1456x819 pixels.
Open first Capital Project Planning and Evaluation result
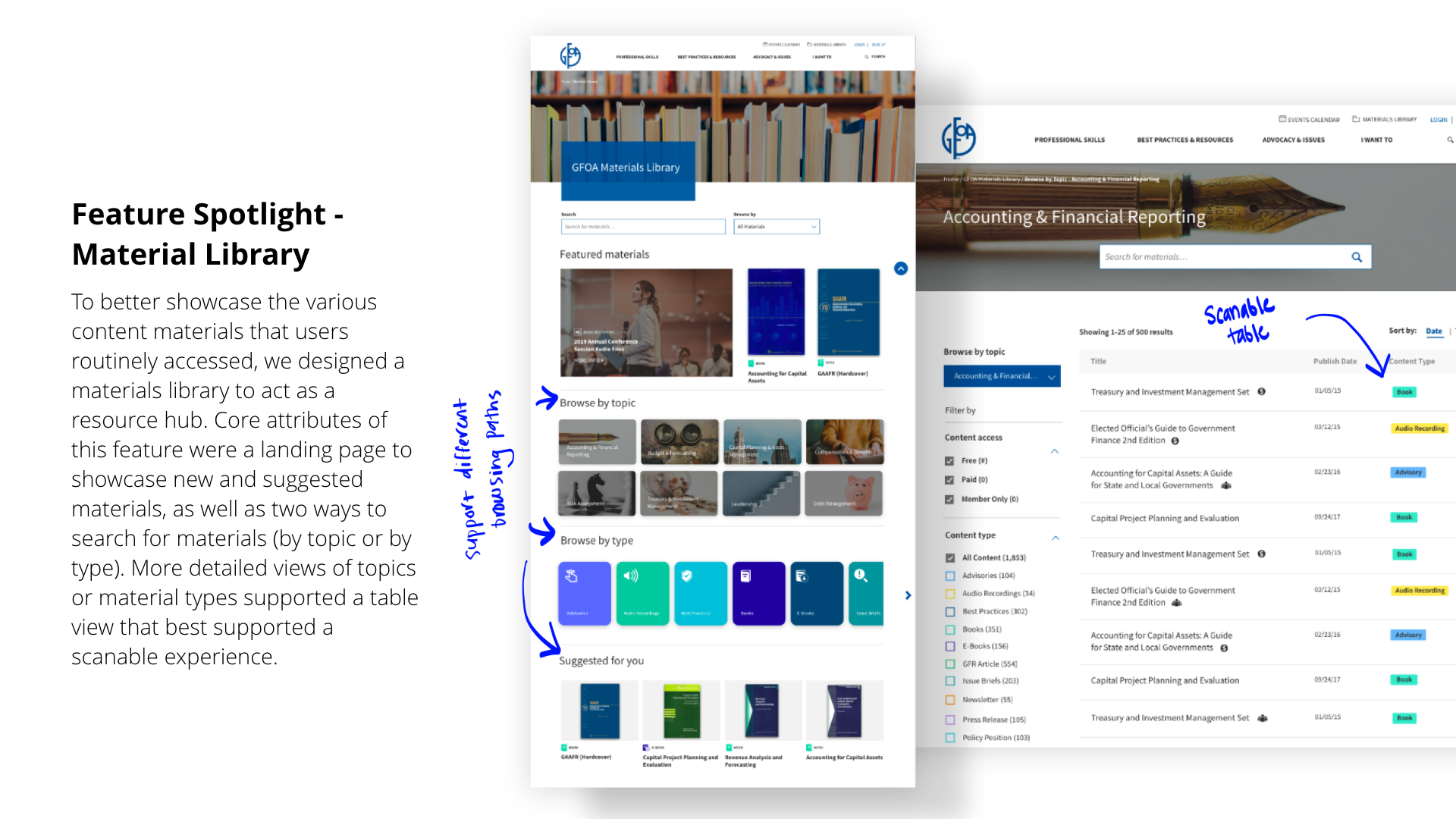click(x=1165, y=519)
